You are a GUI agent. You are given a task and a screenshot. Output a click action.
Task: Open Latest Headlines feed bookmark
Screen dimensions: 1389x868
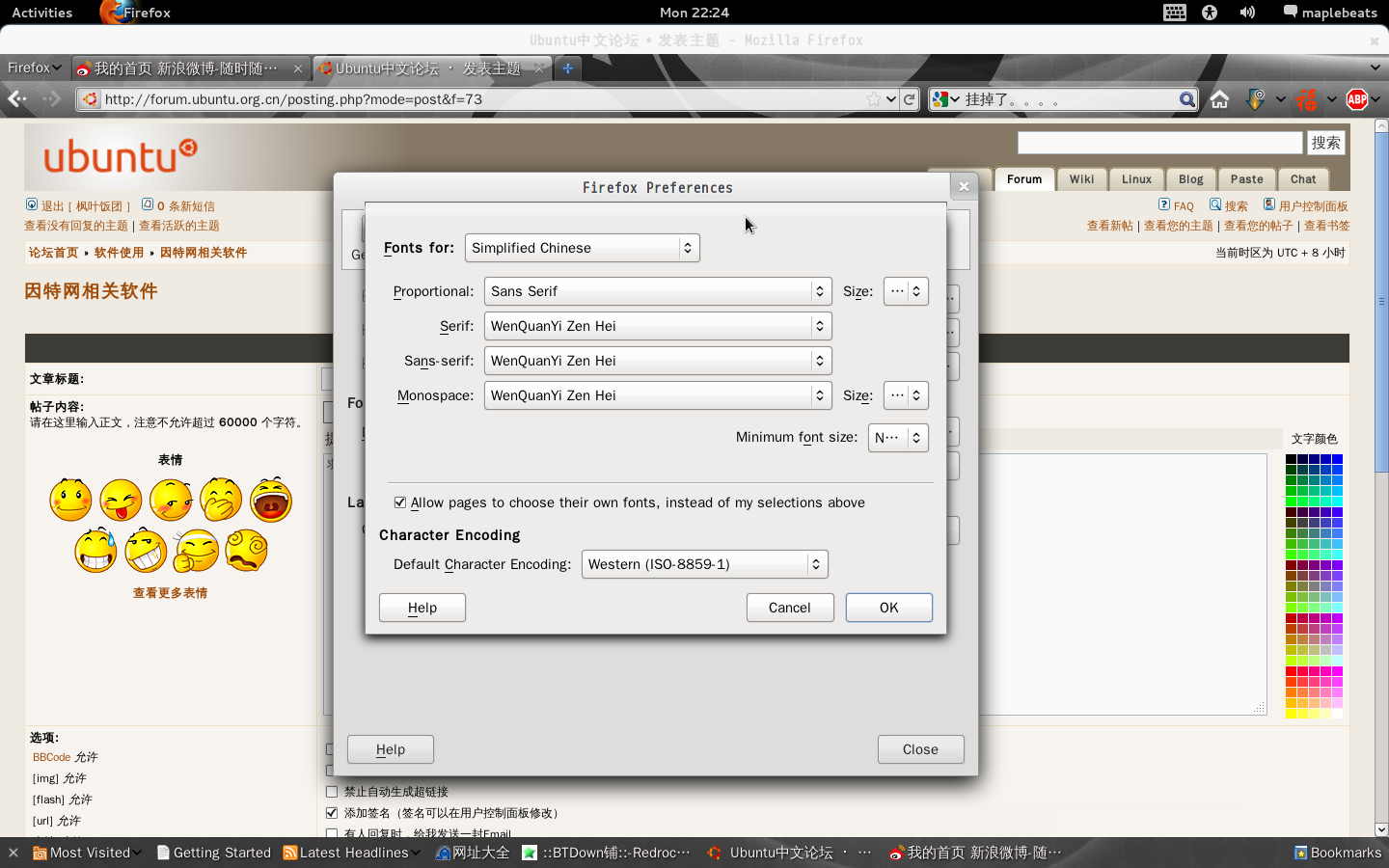click(351, 853)
